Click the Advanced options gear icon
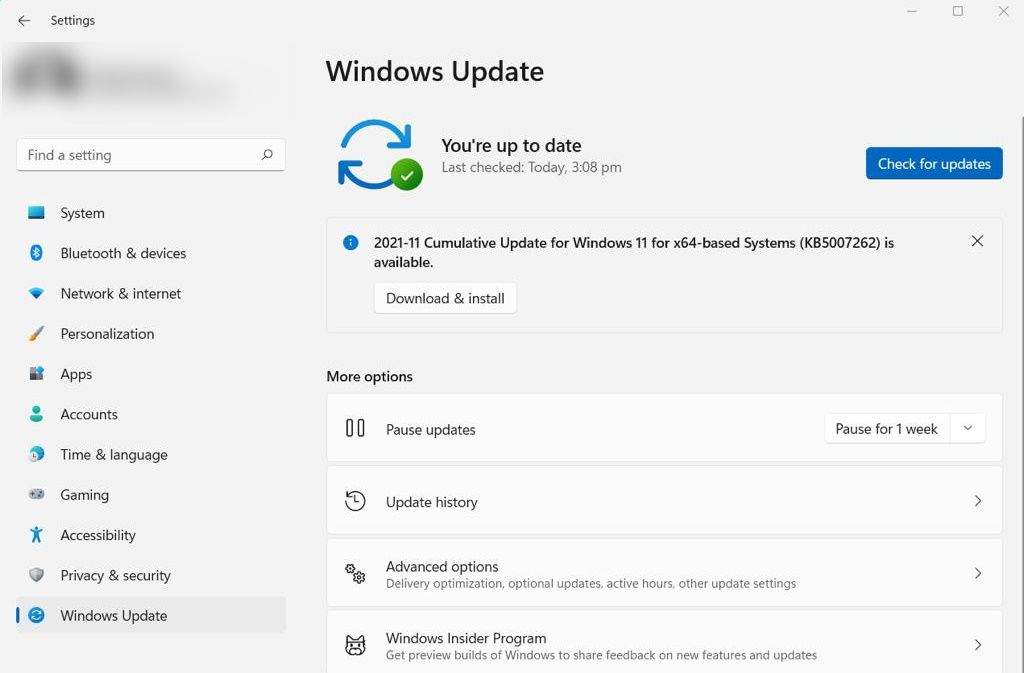Image resolution: width=1024 pixels, height=673 pixels. [x=355, y=573]
